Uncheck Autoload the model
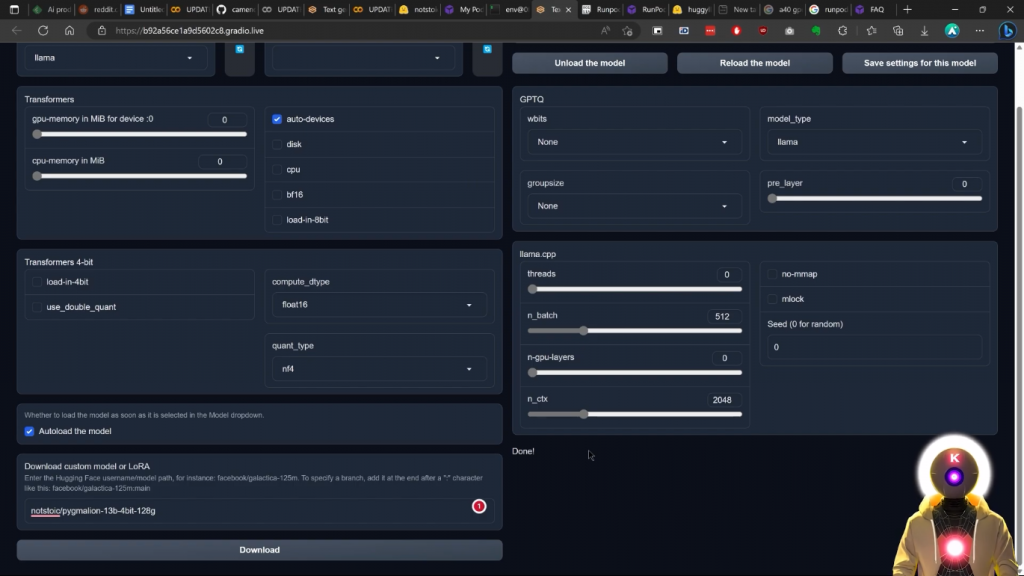The height and width of the screenshot is (576, 1024). [x=30, y=431]
